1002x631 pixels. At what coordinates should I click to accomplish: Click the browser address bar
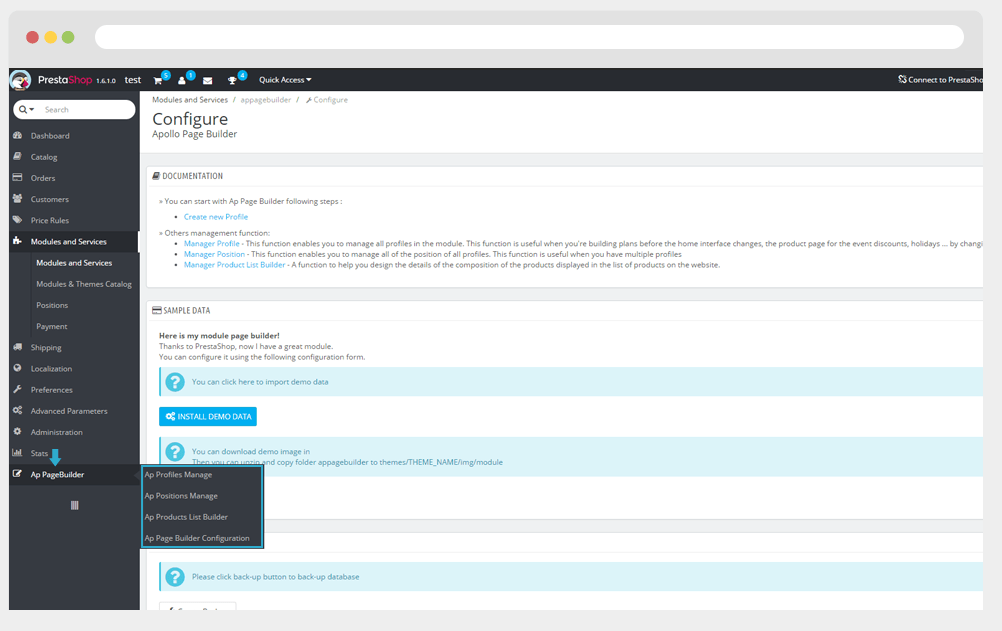coord(529,37)
